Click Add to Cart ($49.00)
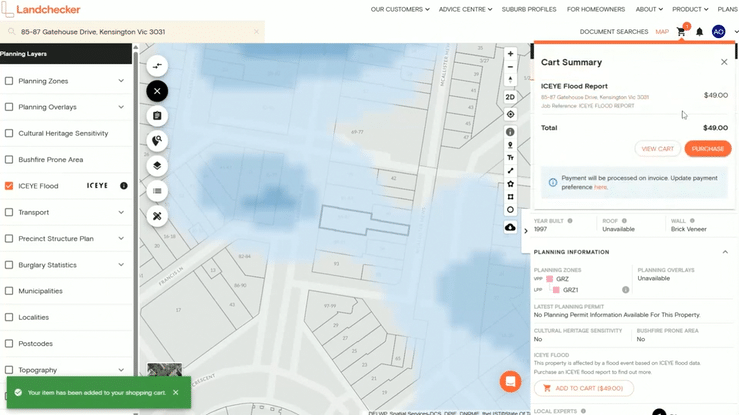 pos(583,388)
